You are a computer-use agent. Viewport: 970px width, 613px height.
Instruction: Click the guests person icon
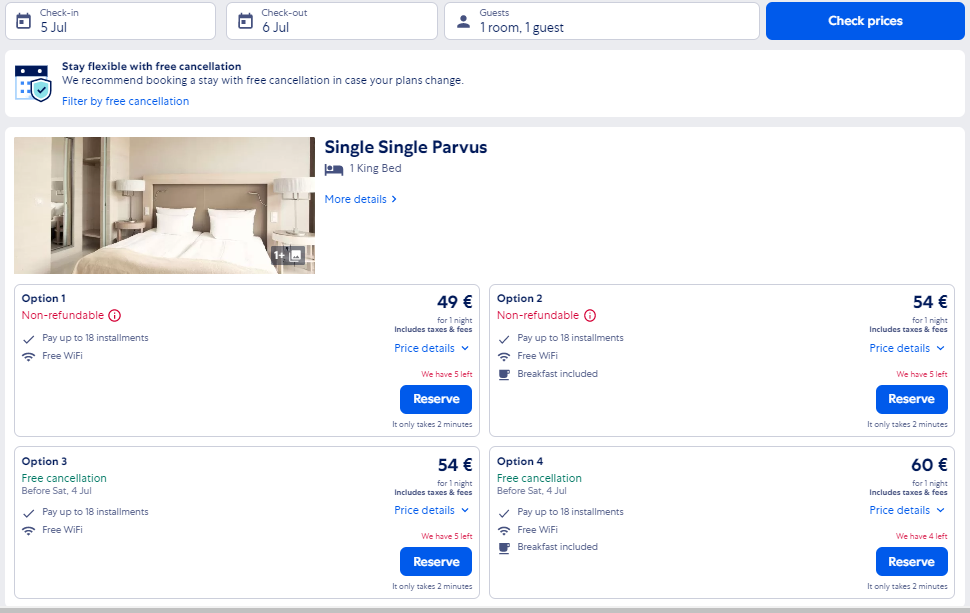pyautogui.click(x=463, y=21)
